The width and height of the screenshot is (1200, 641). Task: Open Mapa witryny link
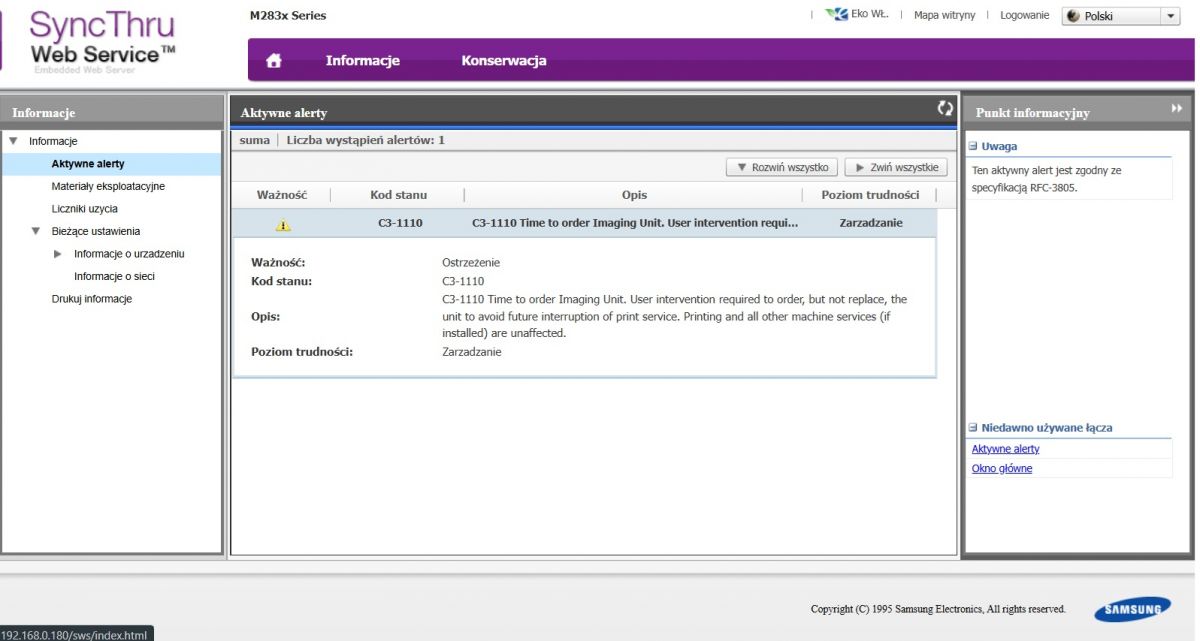(944, 15)
